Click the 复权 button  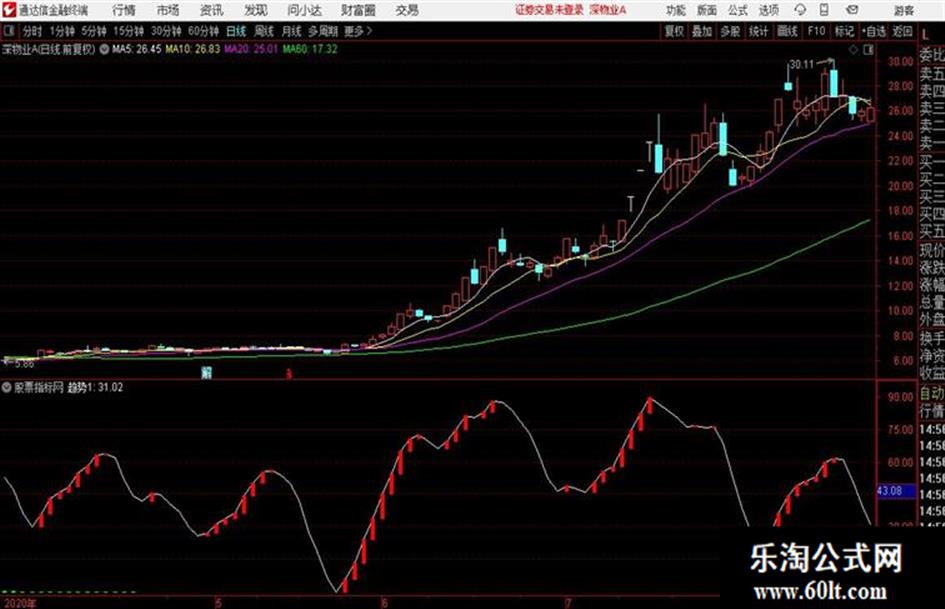(673, 31)
